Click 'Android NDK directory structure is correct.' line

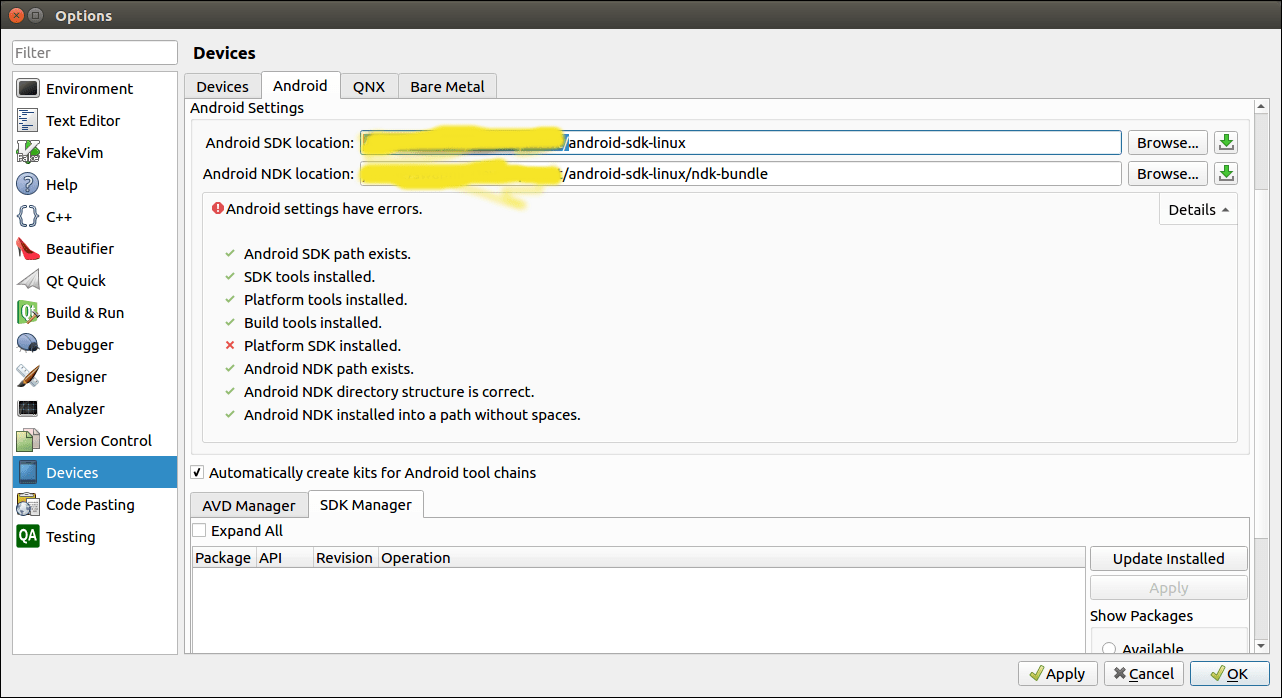(x=389, y=392)
